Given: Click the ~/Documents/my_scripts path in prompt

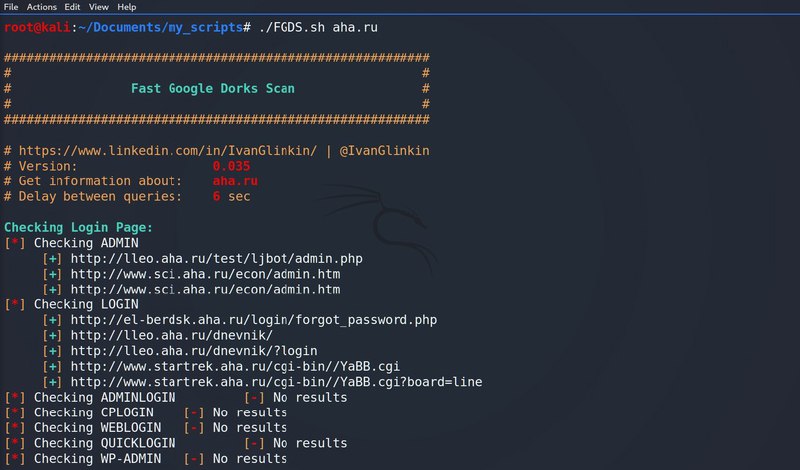Looking at the screenshot, I should coord(160,27).
